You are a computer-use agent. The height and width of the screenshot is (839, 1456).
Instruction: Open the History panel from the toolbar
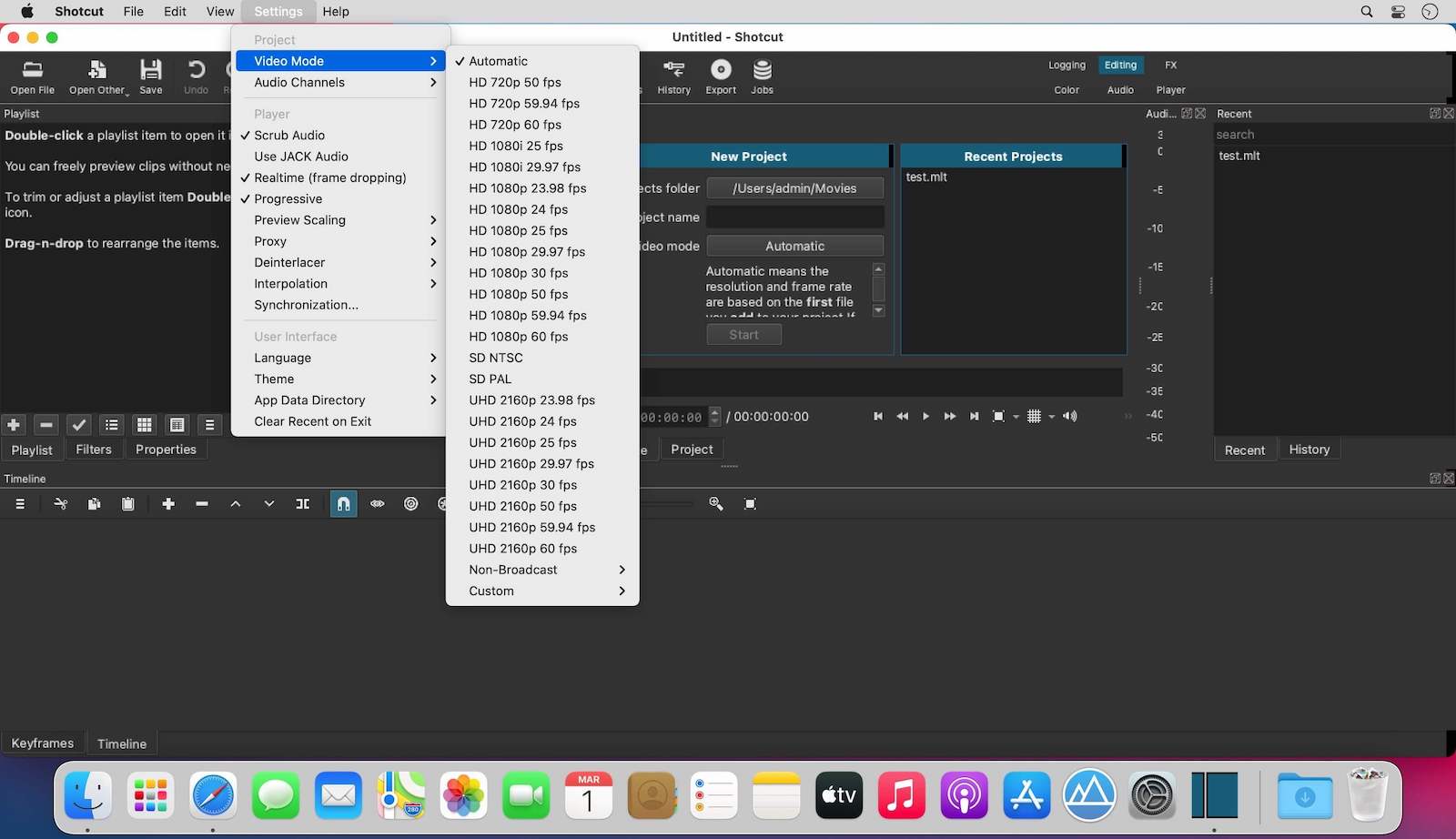[673, 76]
